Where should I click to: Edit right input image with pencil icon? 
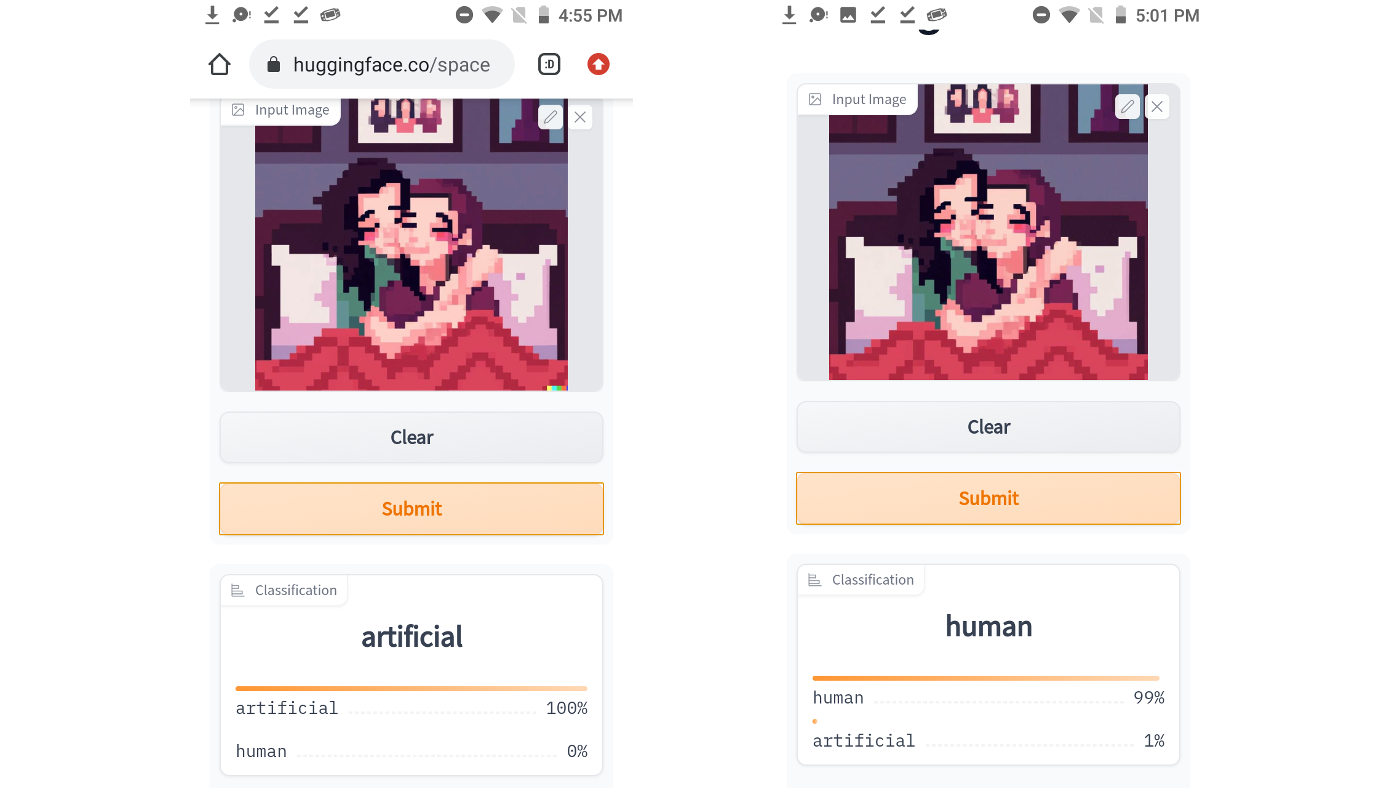(x=1127, y=106)
